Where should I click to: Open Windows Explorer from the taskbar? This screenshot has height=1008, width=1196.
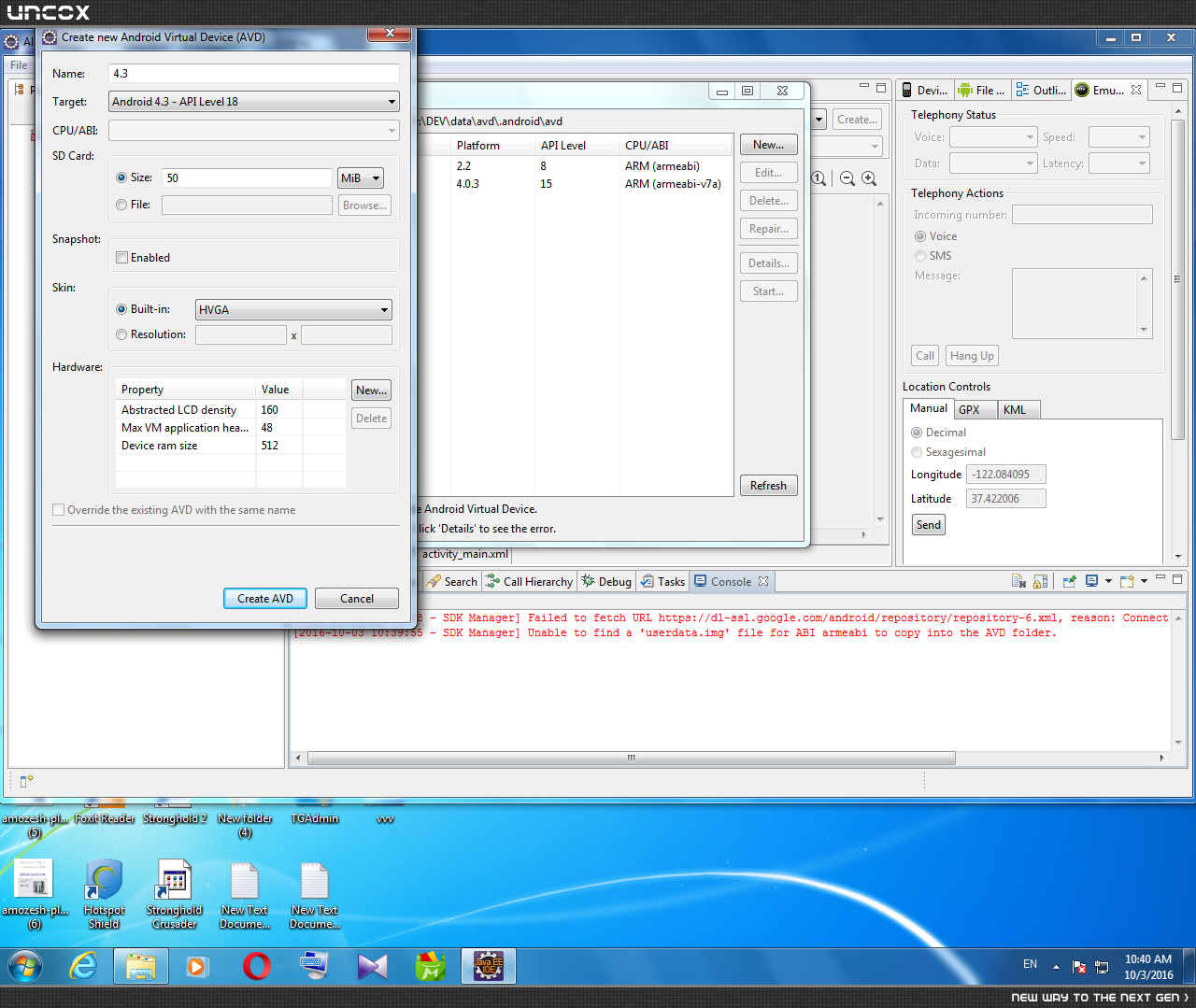pos(141,966)
